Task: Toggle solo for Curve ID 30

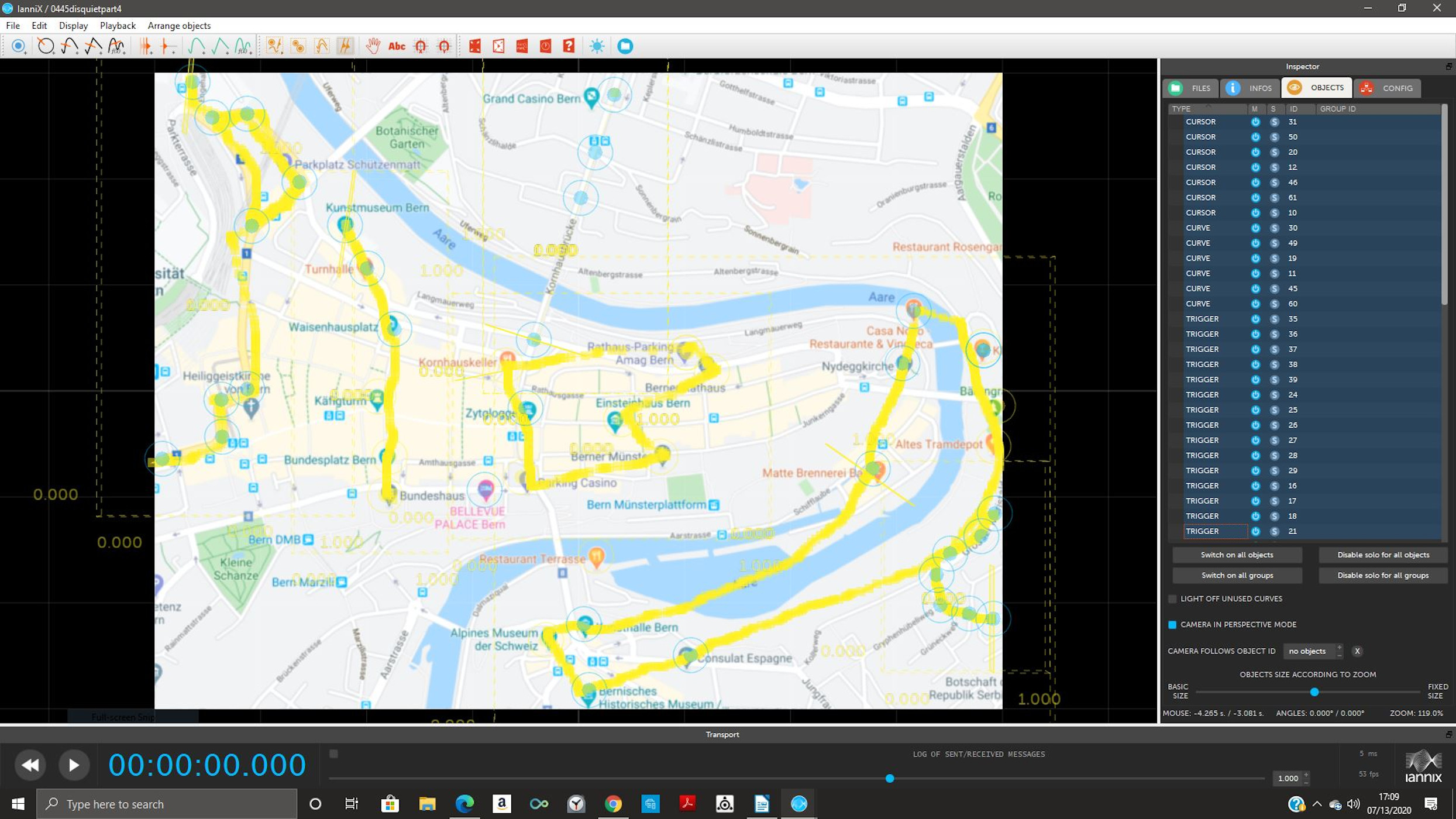Action: tap(1274, 228)
